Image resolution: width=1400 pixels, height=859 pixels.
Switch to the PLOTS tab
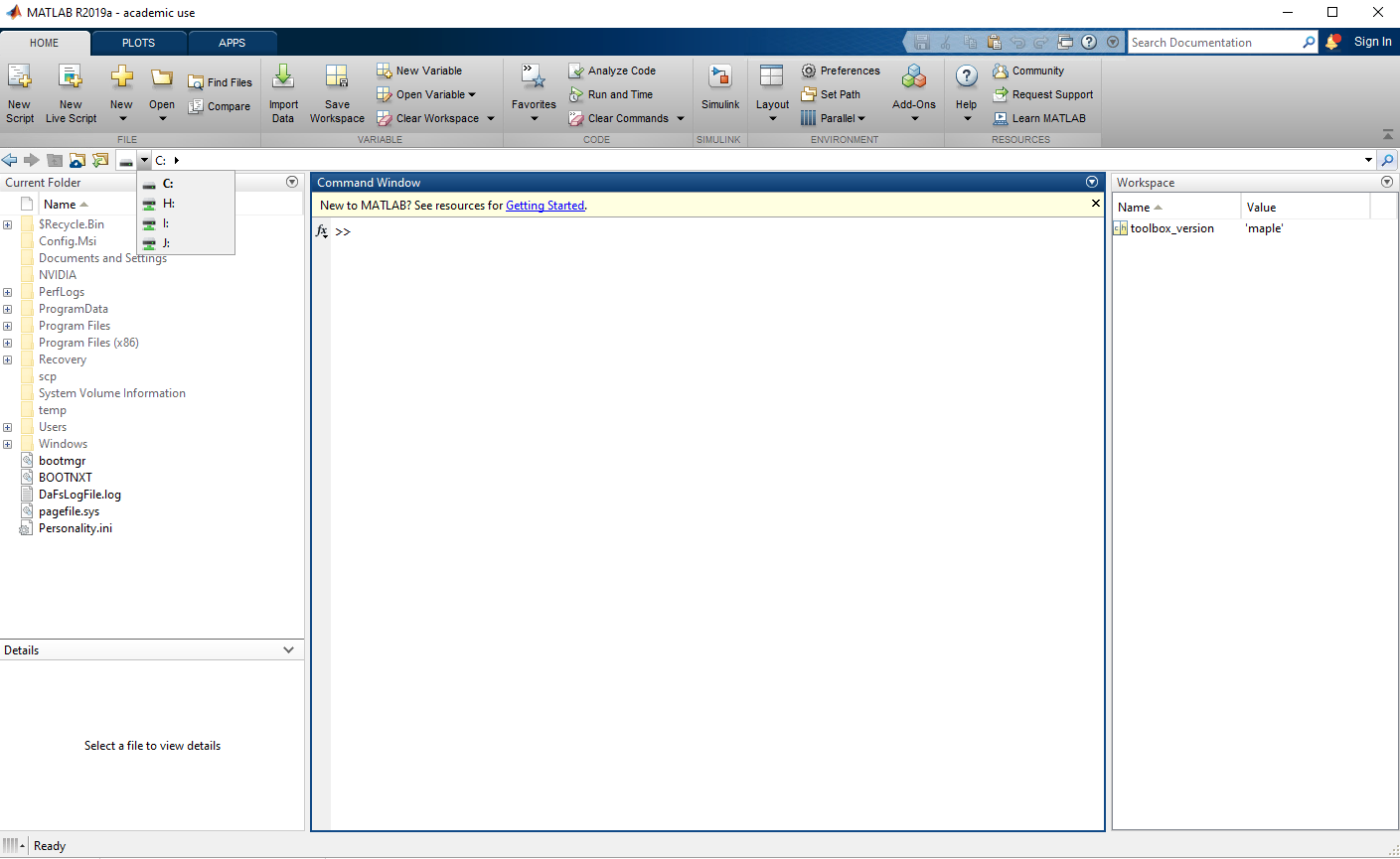tap(138, 43)
